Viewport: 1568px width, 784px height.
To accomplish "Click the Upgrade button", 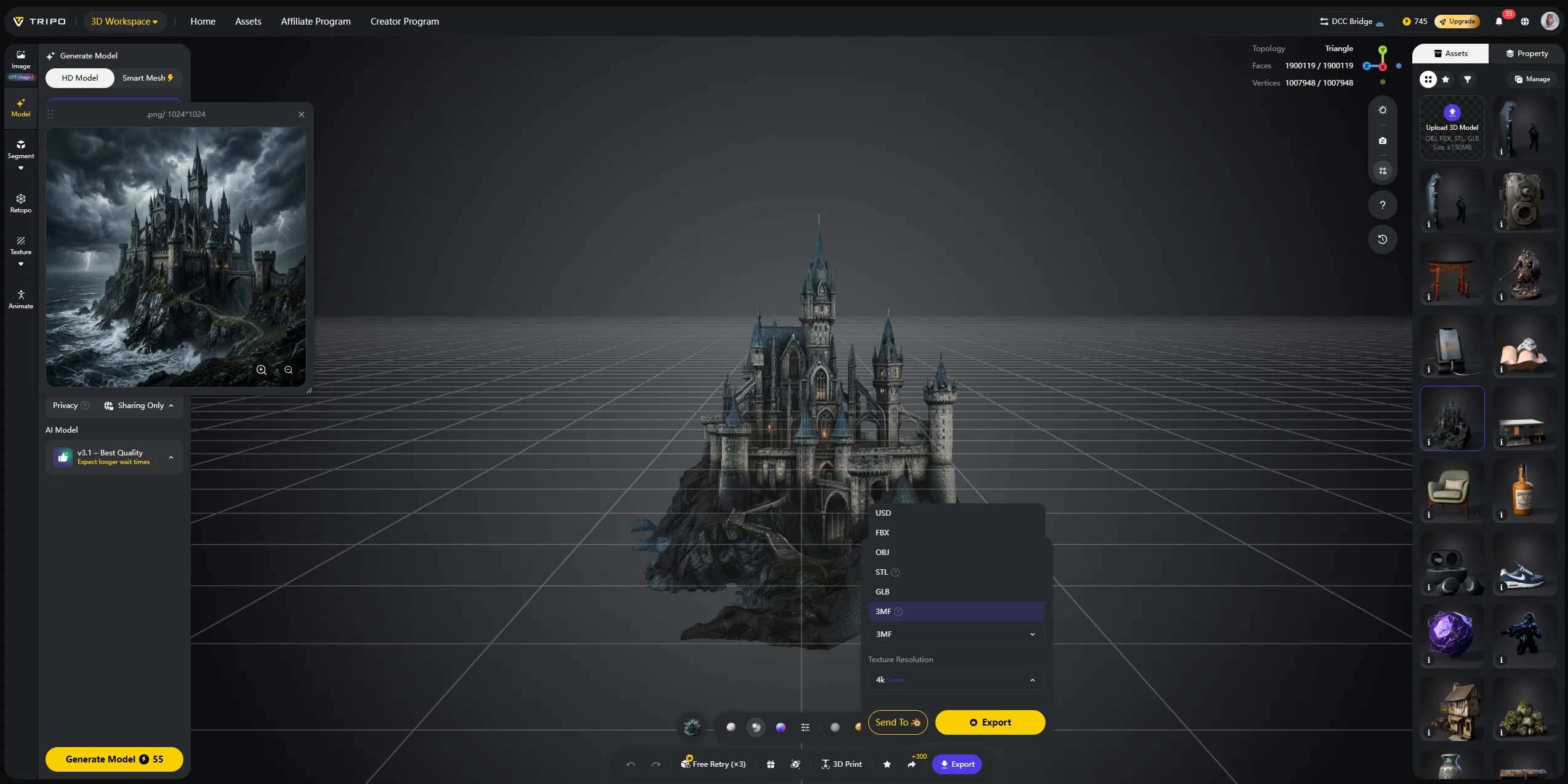I will point(1457,22).
